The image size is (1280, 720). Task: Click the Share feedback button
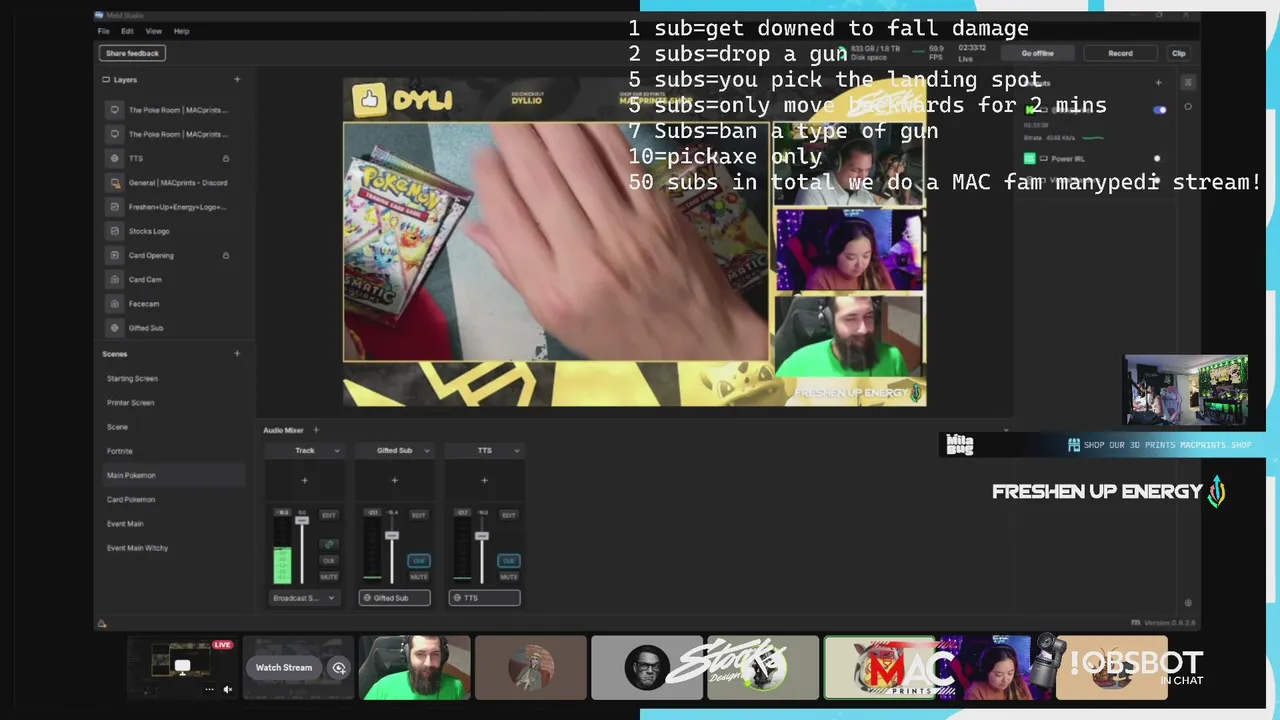click(132, 53)
